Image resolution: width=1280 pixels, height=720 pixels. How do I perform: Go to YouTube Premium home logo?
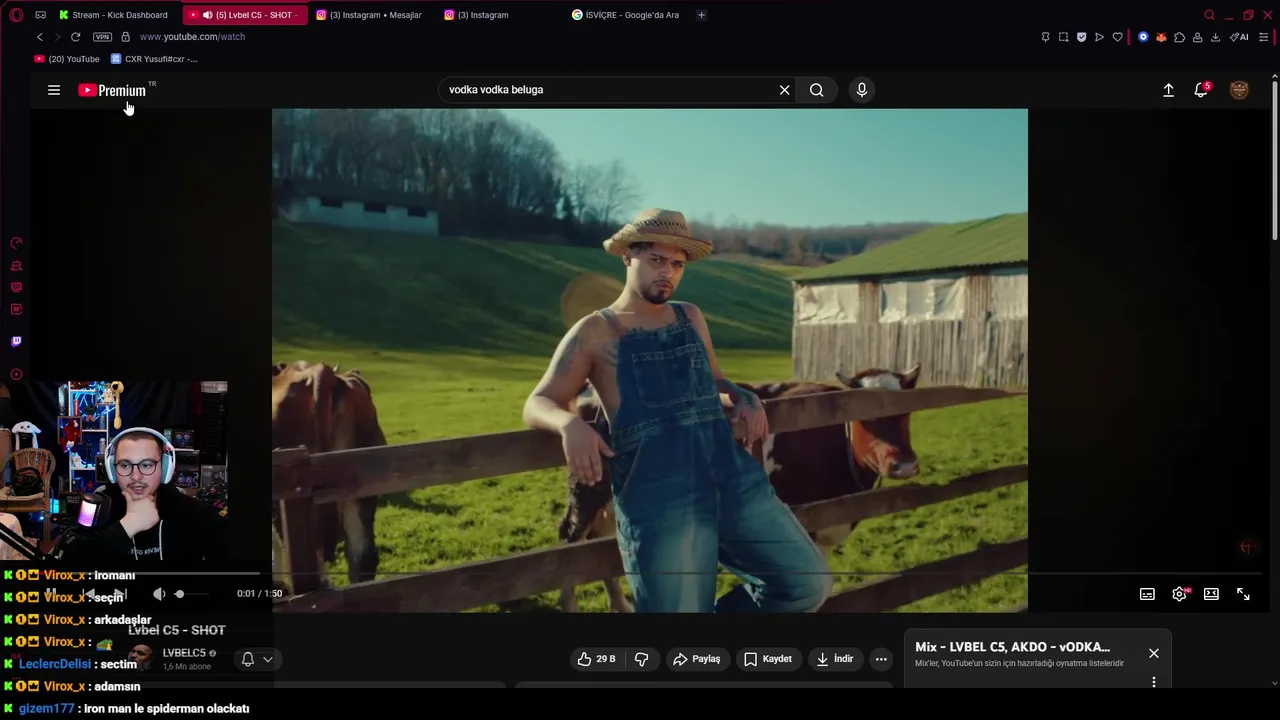click(112, 90)
